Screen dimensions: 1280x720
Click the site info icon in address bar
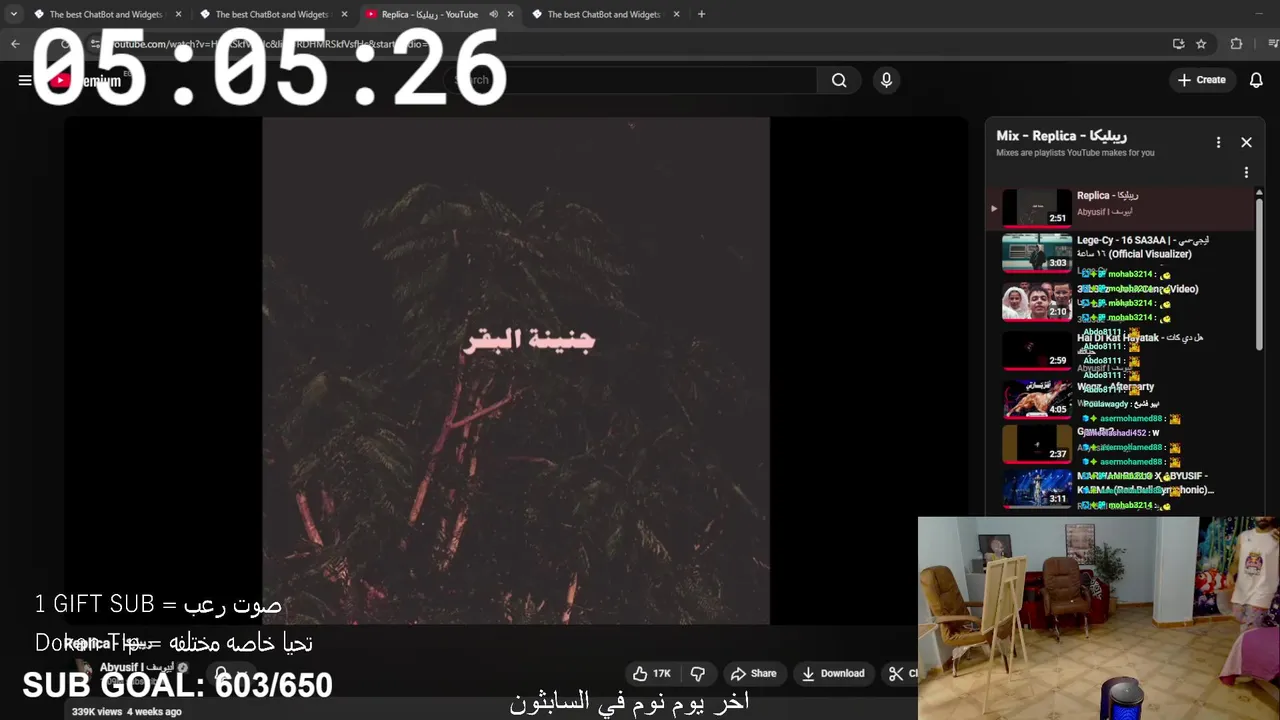(96, 44)
